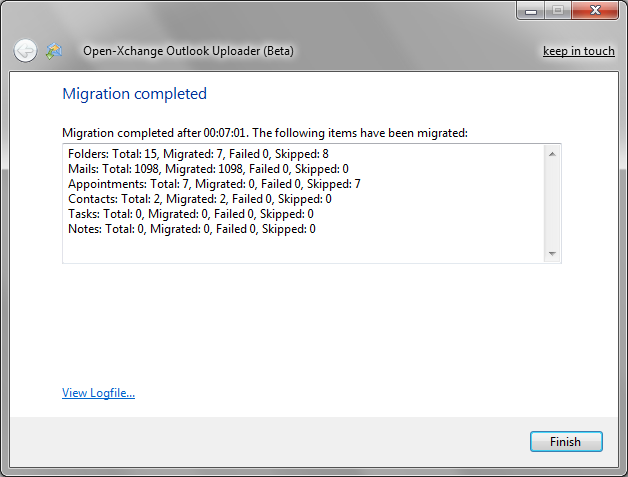Image resolution: width=628 pixels, height=477 pixels.
Task: Click the results list scroll down arrow
Action: coord(552,254)
